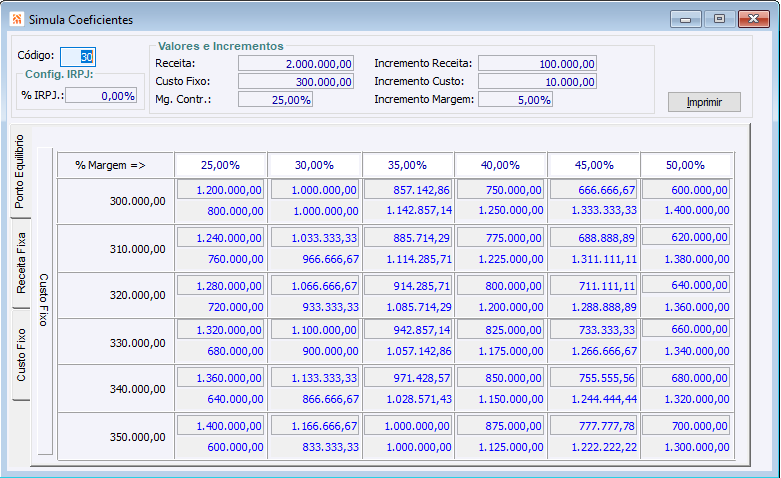Select the Custo Fixo vertical tab
Screen dimensions: 781x478
(x=21, y=355)
